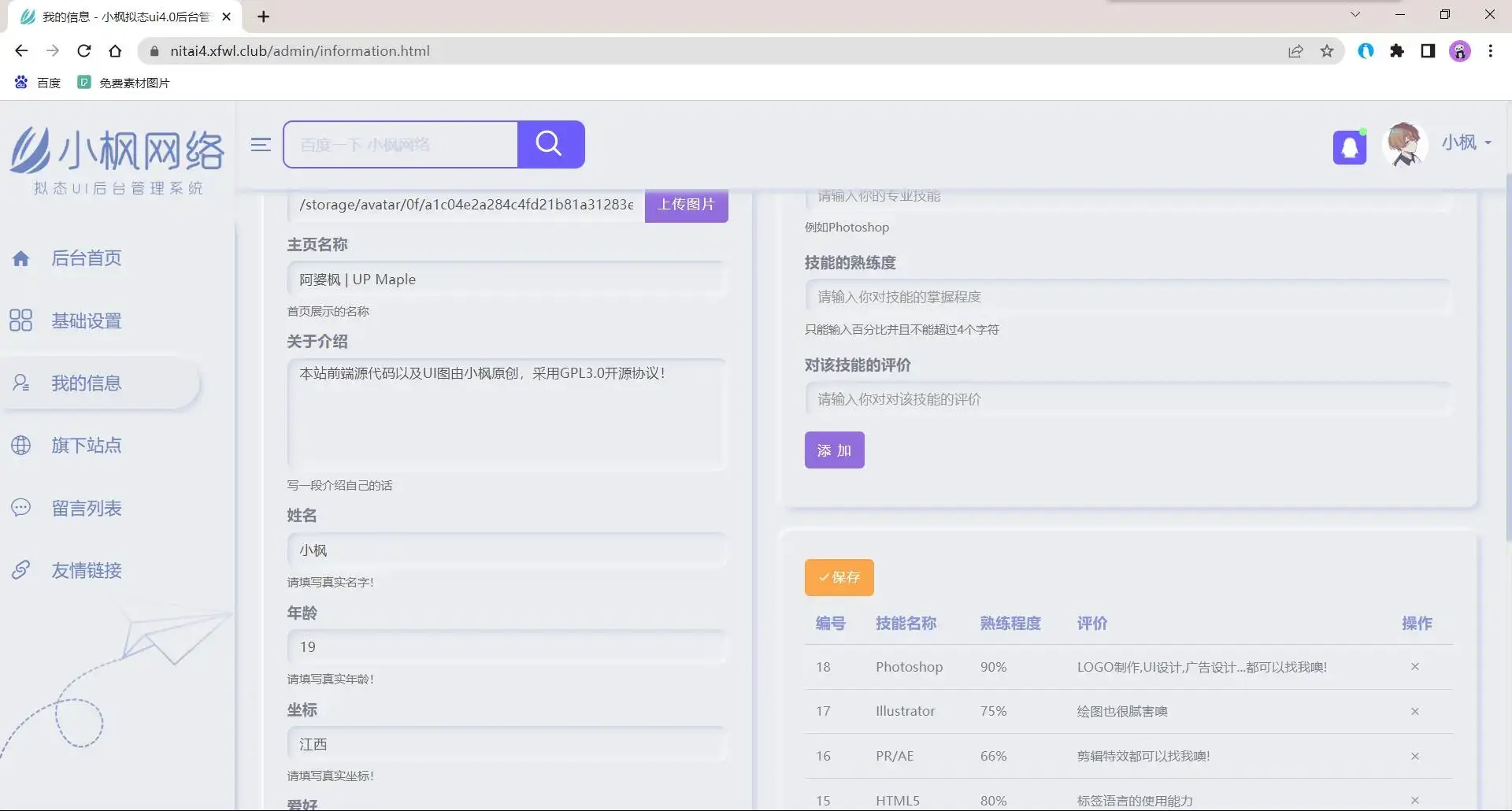The width and height of the screenshot is (1512, 811).
Task: Open the 百度 bookmark link
Action: click(x=38, y=82)
